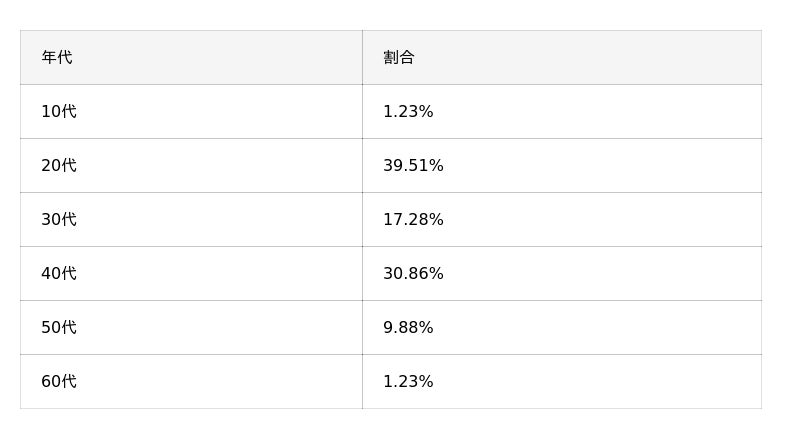The height and width of the screenshot is (439, 800).
Task: Click the 9.88% value cell
Action: coord(408,328)
